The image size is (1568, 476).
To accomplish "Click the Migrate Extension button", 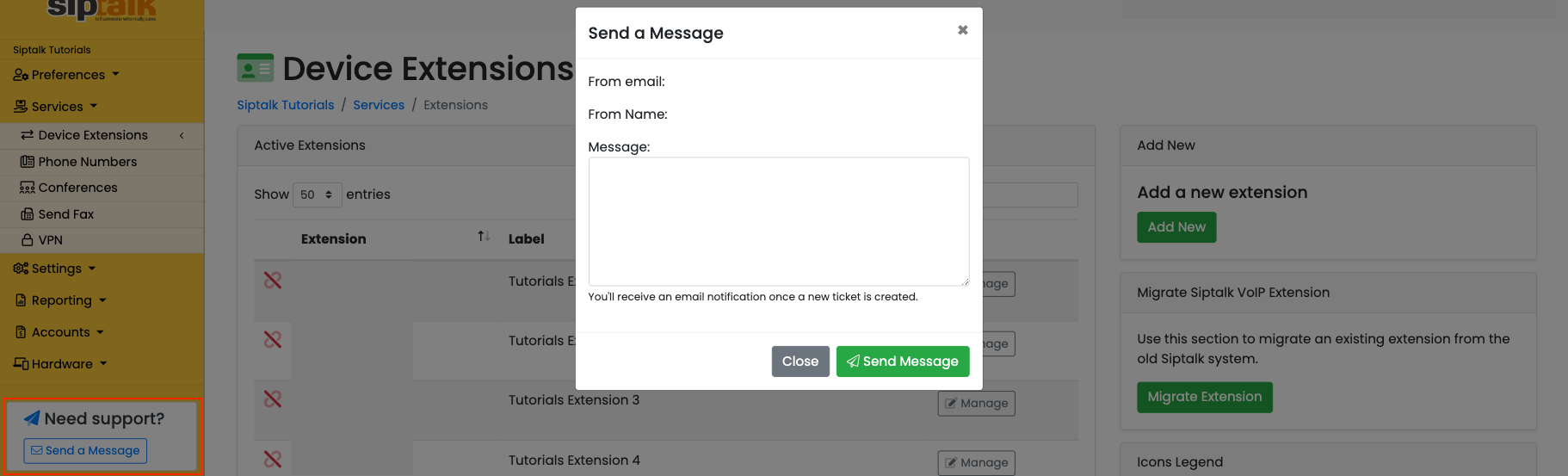I will 1205,397.
